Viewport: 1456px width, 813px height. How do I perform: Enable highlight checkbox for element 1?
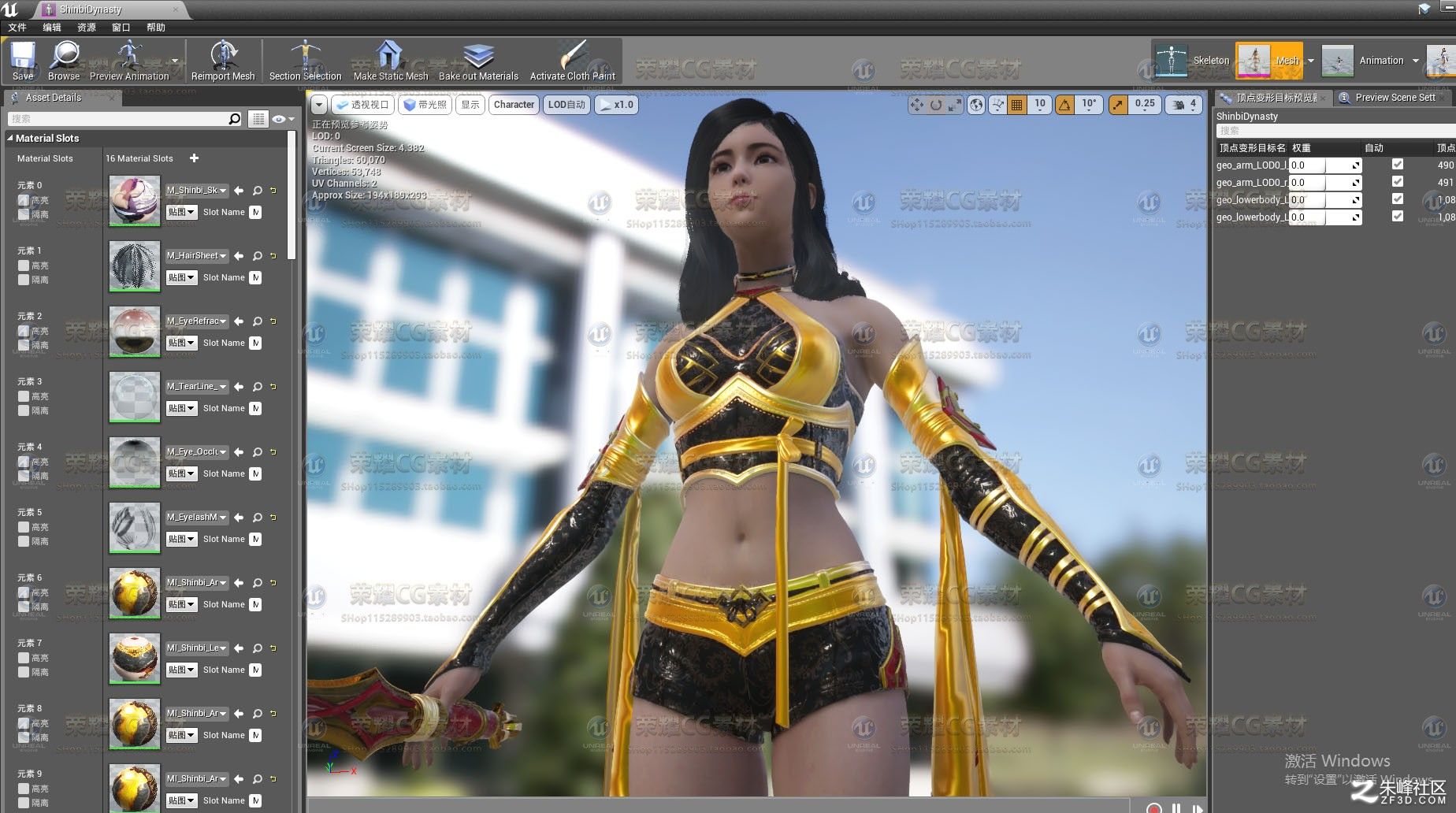tap(24, 265)
